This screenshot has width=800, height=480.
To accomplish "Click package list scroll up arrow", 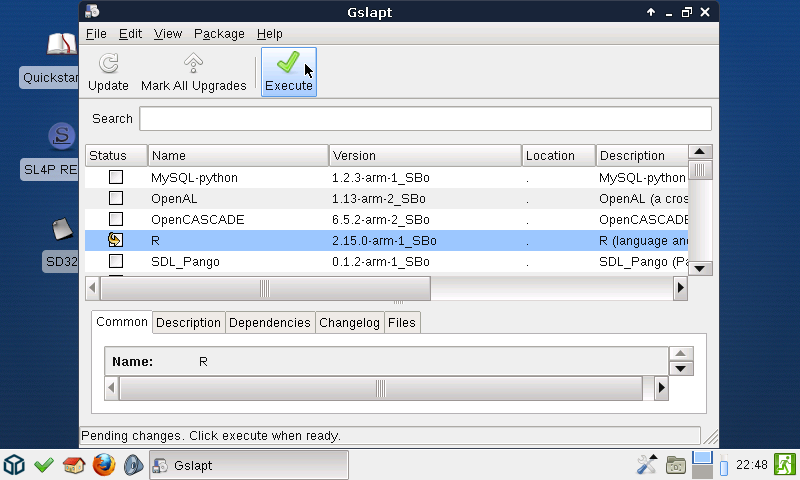I will pos(700,151).
